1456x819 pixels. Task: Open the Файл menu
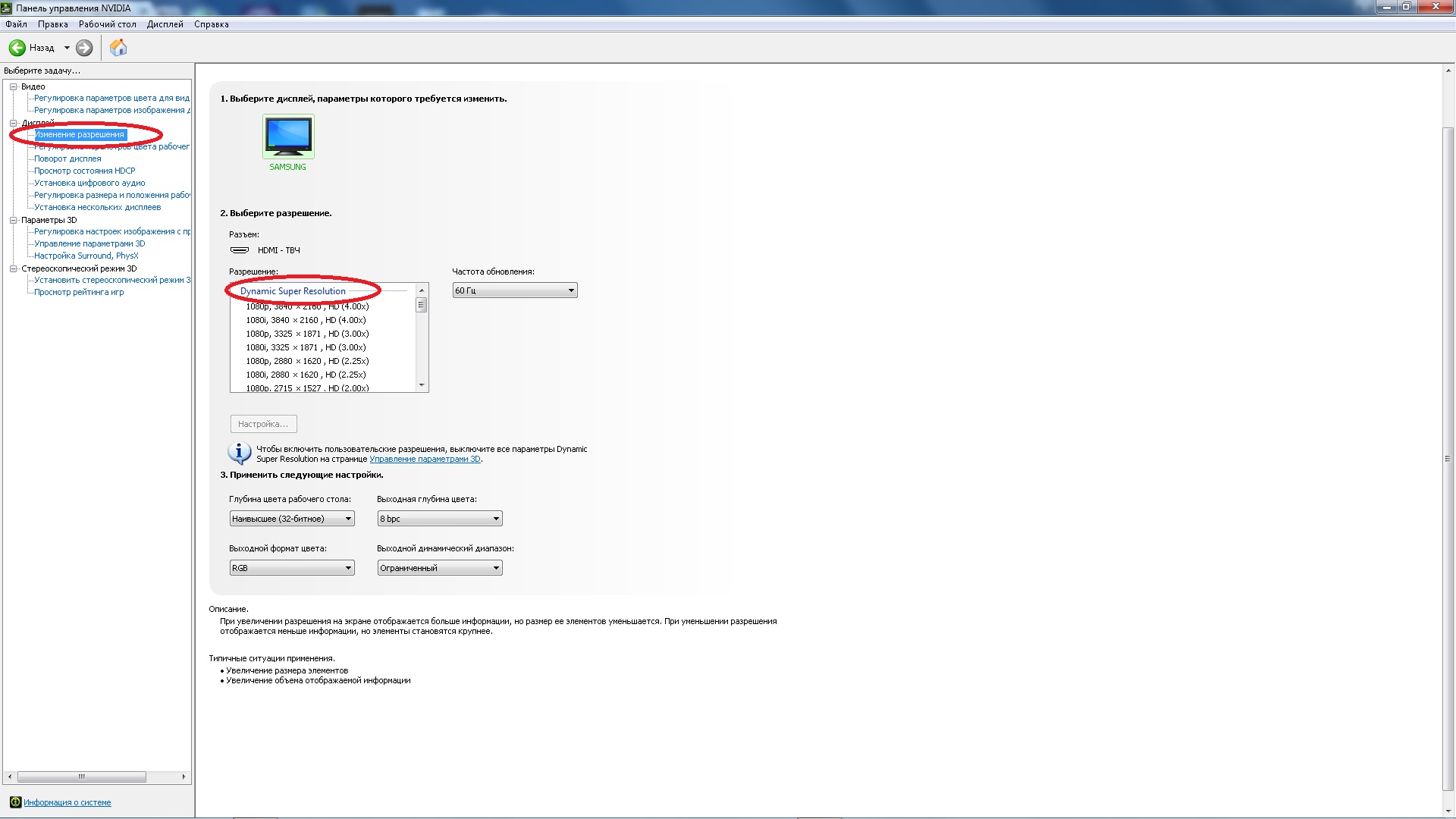pyautogui.click(x=16, y=24)
